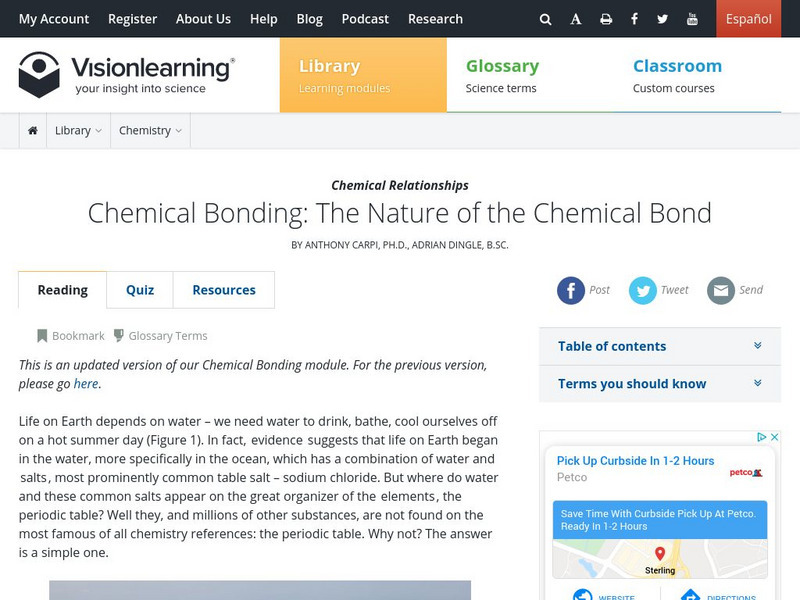Open the Library breadcrumb dropdown
This screenshot has height=600, width=800.
tap(78, 131)
